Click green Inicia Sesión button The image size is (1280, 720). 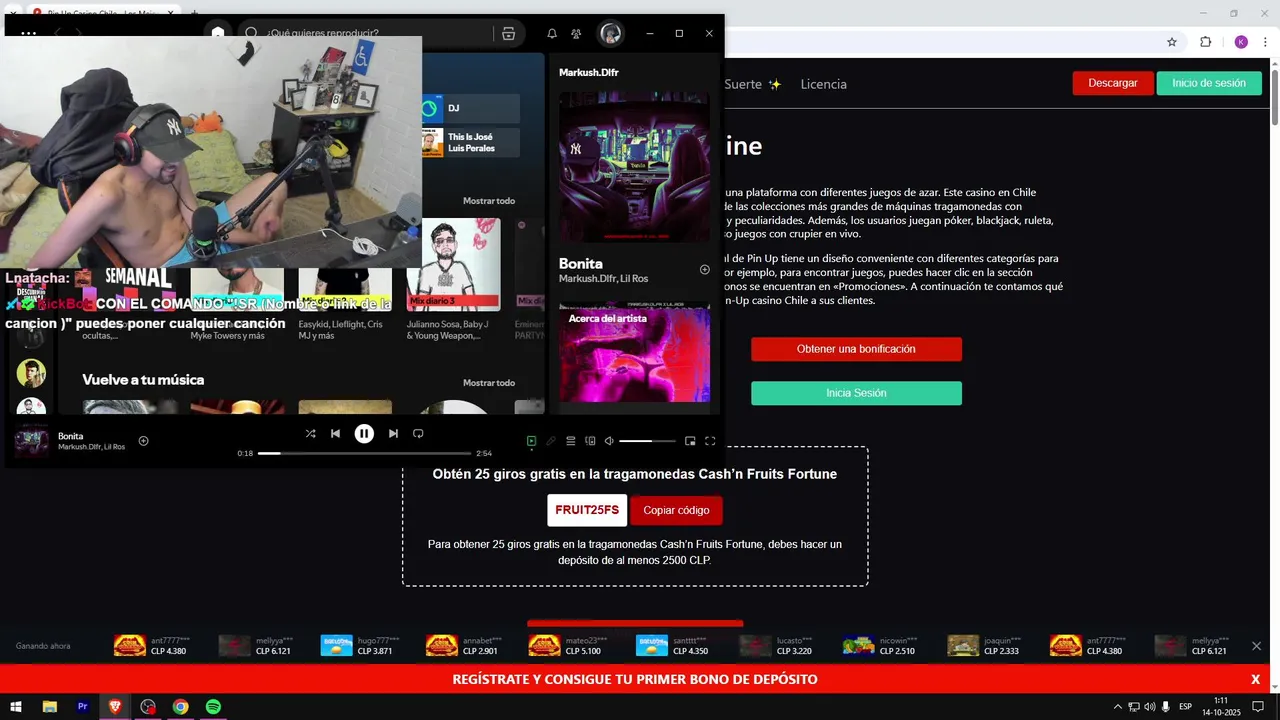(856, 393)
